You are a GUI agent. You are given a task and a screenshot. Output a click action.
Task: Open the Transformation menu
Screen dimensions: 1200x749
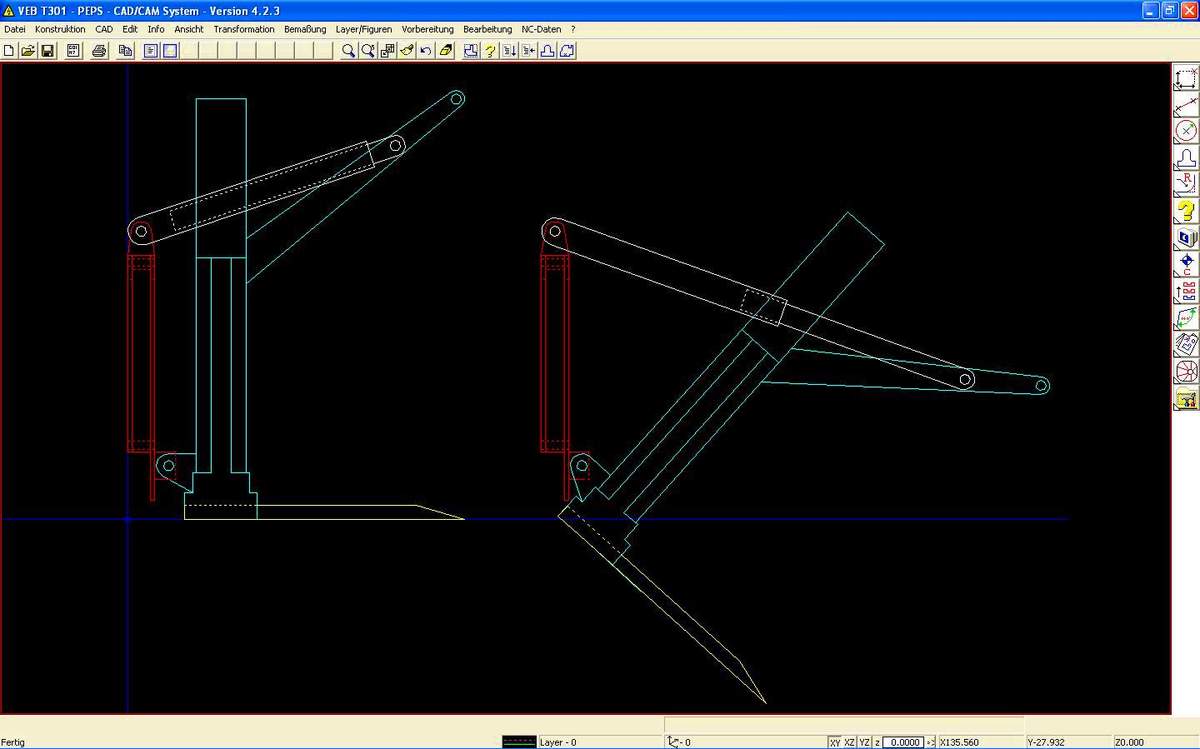coord(243,30)
